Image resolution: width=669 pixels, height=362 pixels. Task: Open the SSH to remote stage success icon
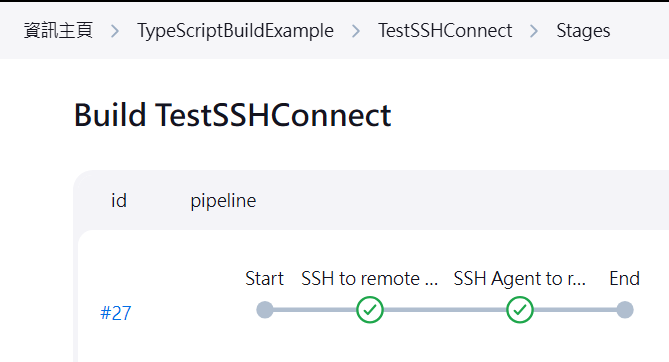coord(370,310)
